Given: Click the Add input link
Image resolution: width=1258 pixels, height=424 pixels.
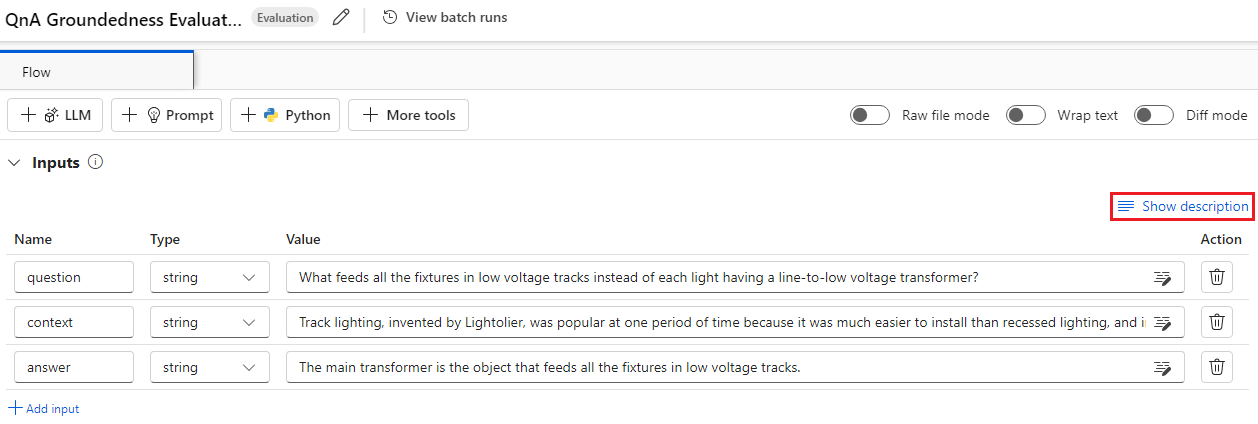Looking at the screenshot, I should pos(44,408).
